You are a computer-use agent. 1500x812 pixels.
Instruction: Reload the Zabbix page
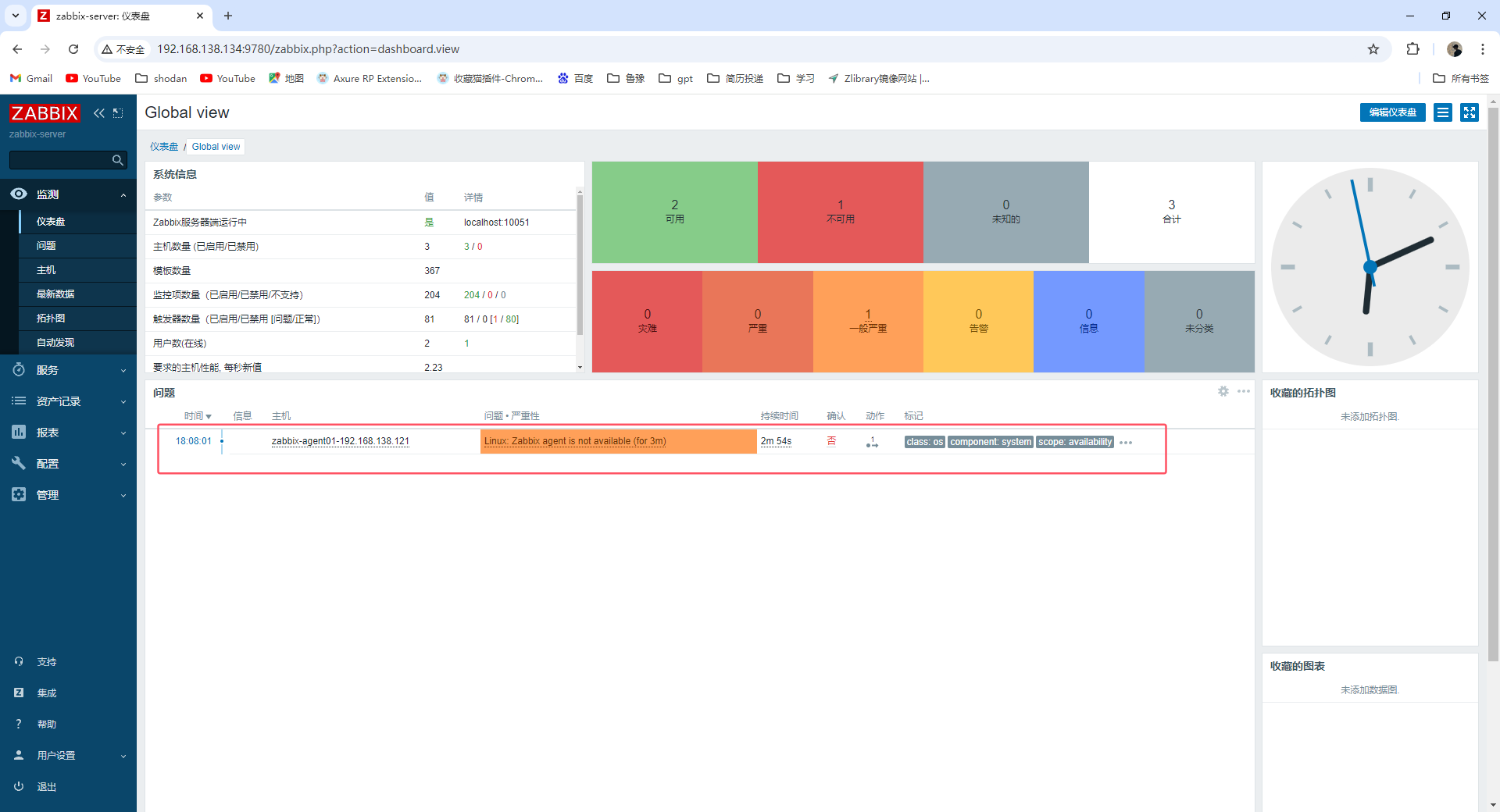(x=73, y=49)
